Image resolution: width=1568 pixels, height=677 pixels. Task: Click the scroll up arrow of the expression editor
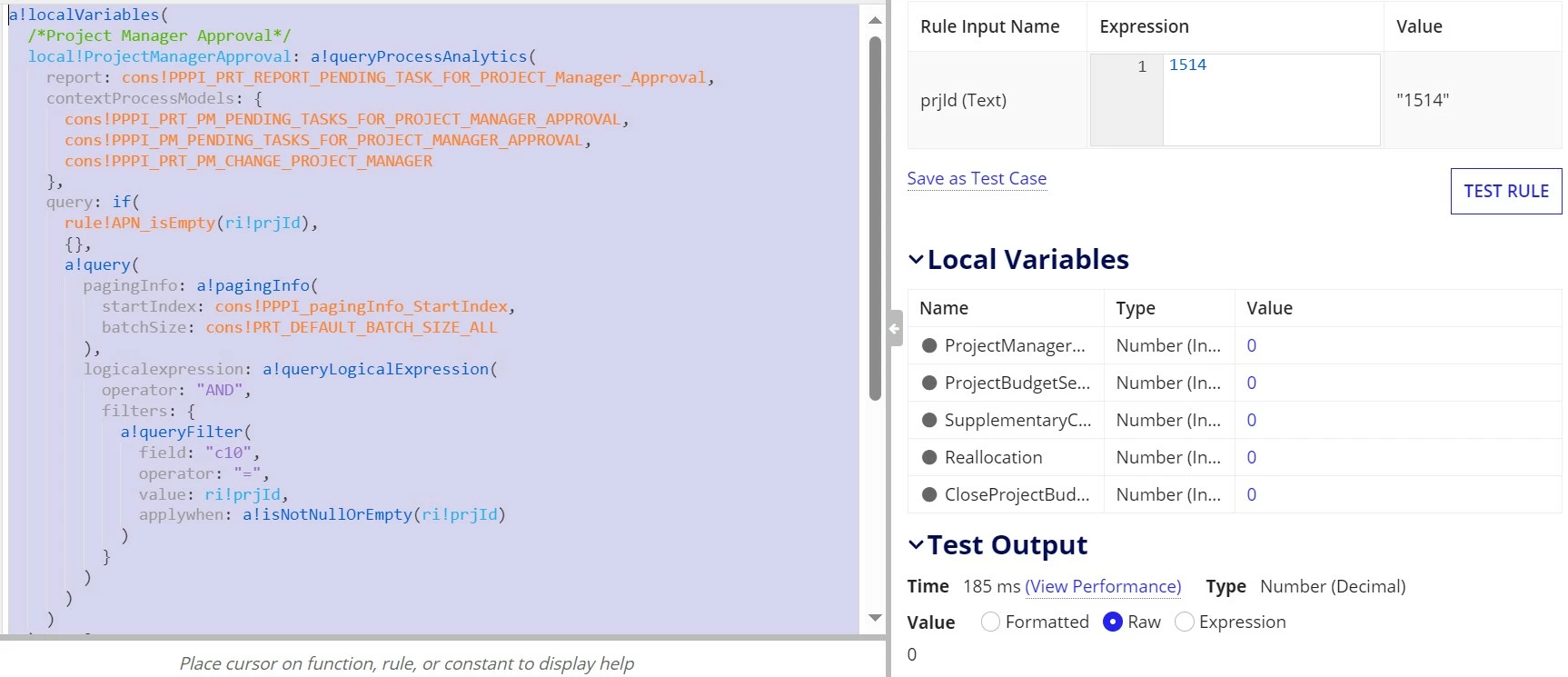point(875,20)
